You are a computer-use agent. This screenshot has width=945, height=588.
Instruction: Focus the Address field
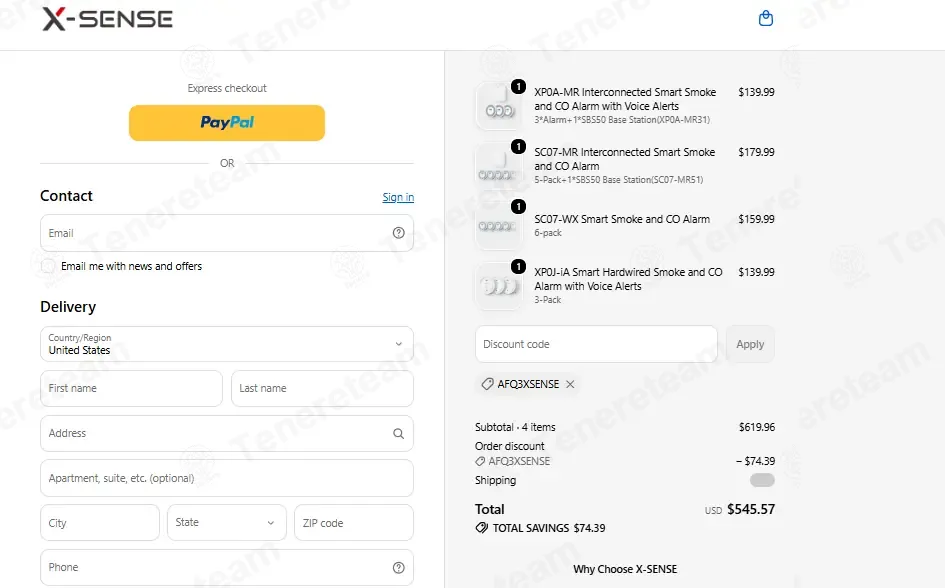[x=227, y=433]
